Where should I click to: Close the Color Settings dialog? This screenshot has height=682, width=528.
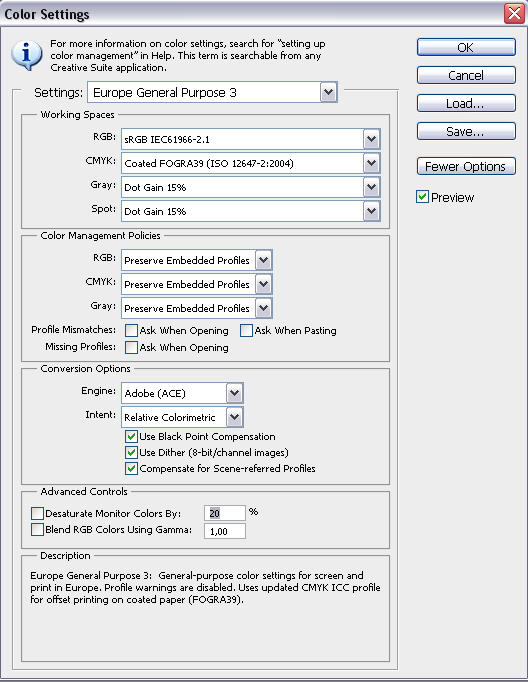point(515,13)
